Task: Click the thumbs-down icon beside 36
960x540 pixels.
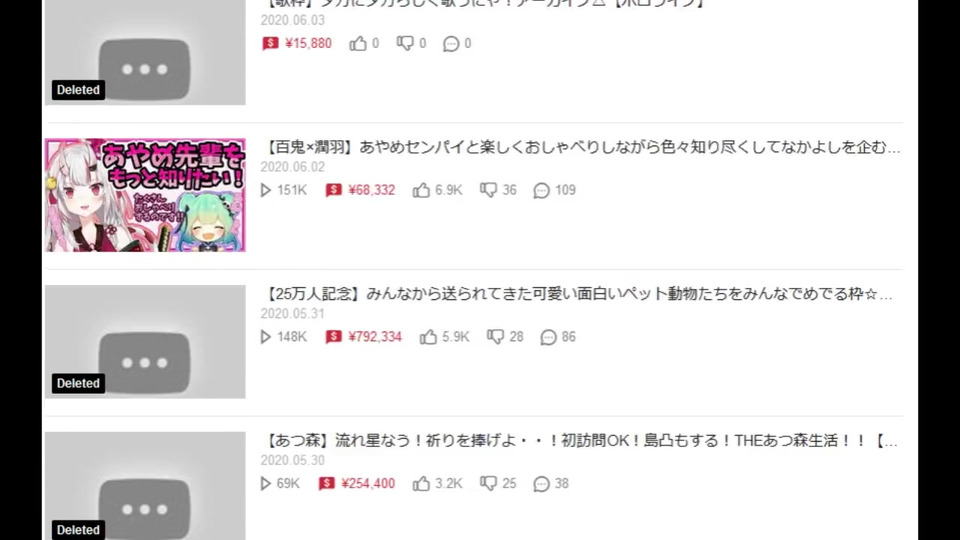Action: click(x=489, y=190)
